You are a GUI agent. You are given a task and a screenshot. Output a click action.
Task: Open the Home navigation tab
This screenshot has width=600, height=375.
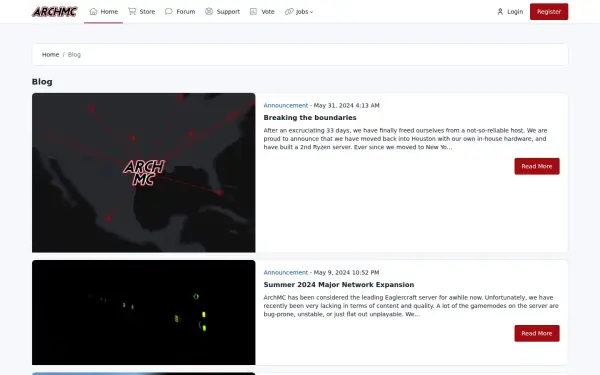pos(103,11)
